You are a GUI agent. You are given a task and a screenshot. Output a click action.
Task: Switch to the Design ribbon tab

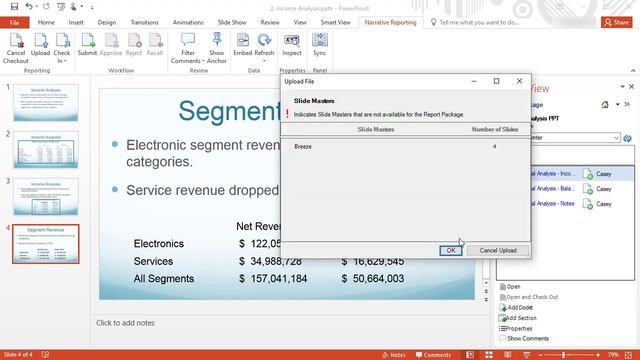pos(107,22)
